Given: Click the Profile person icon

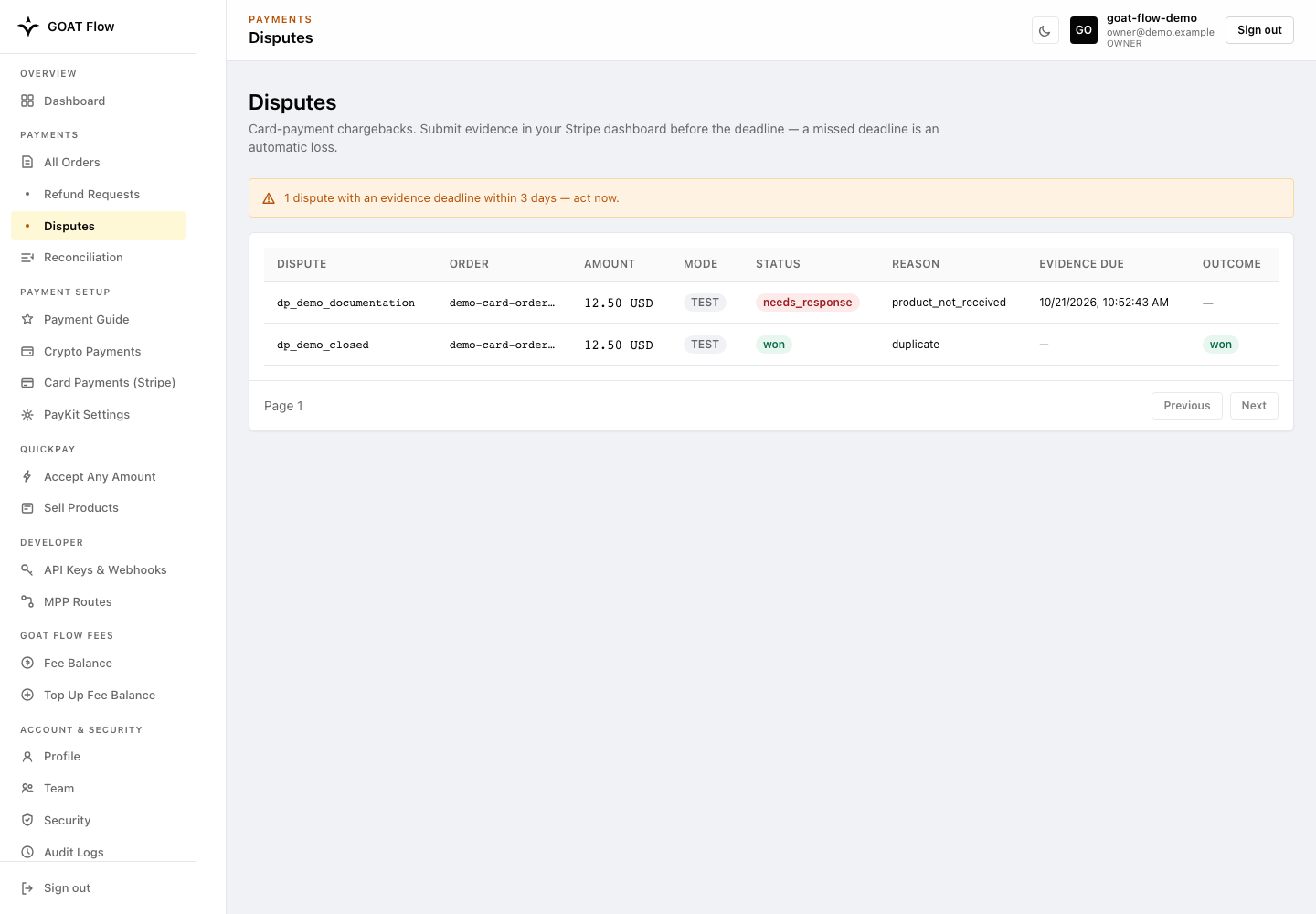Looking at the screenshot, I should point(27,757).
